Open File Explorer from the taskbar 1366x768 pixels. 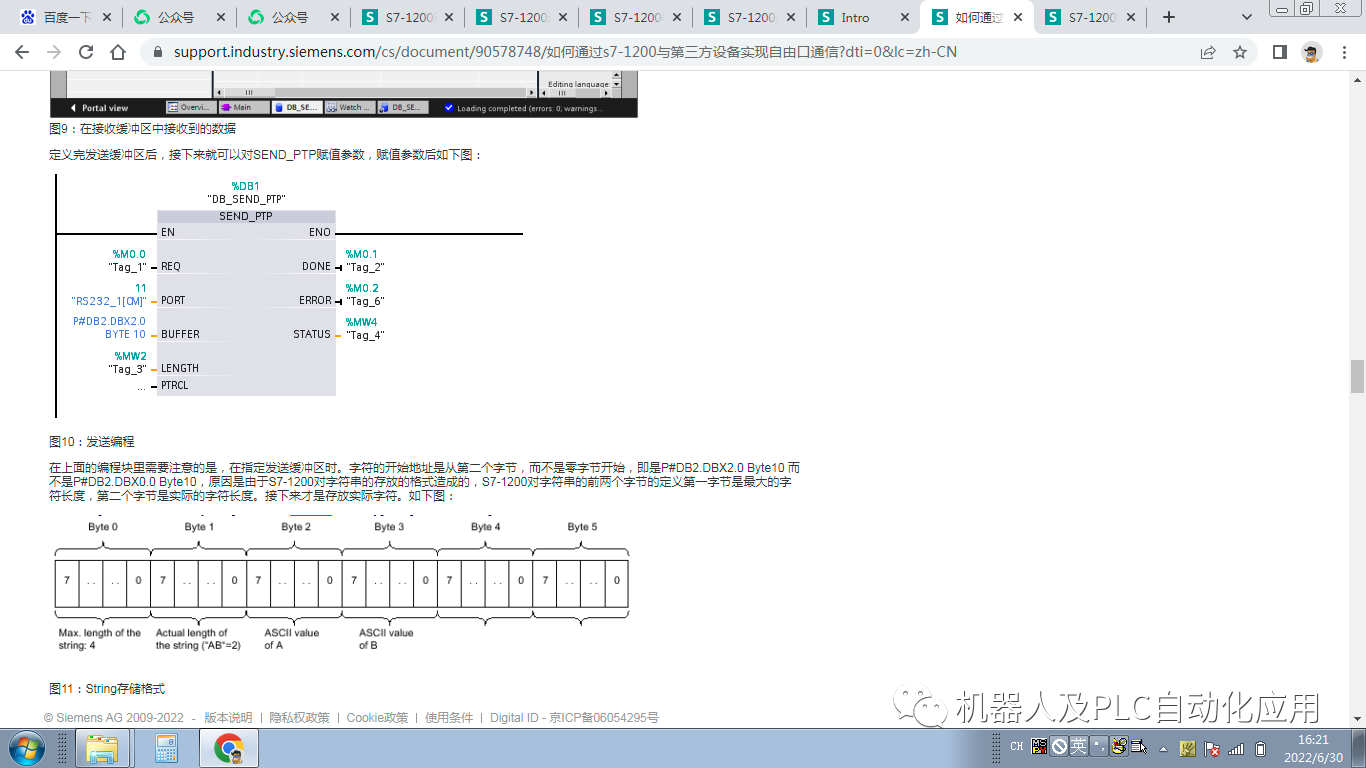(103, 748)
